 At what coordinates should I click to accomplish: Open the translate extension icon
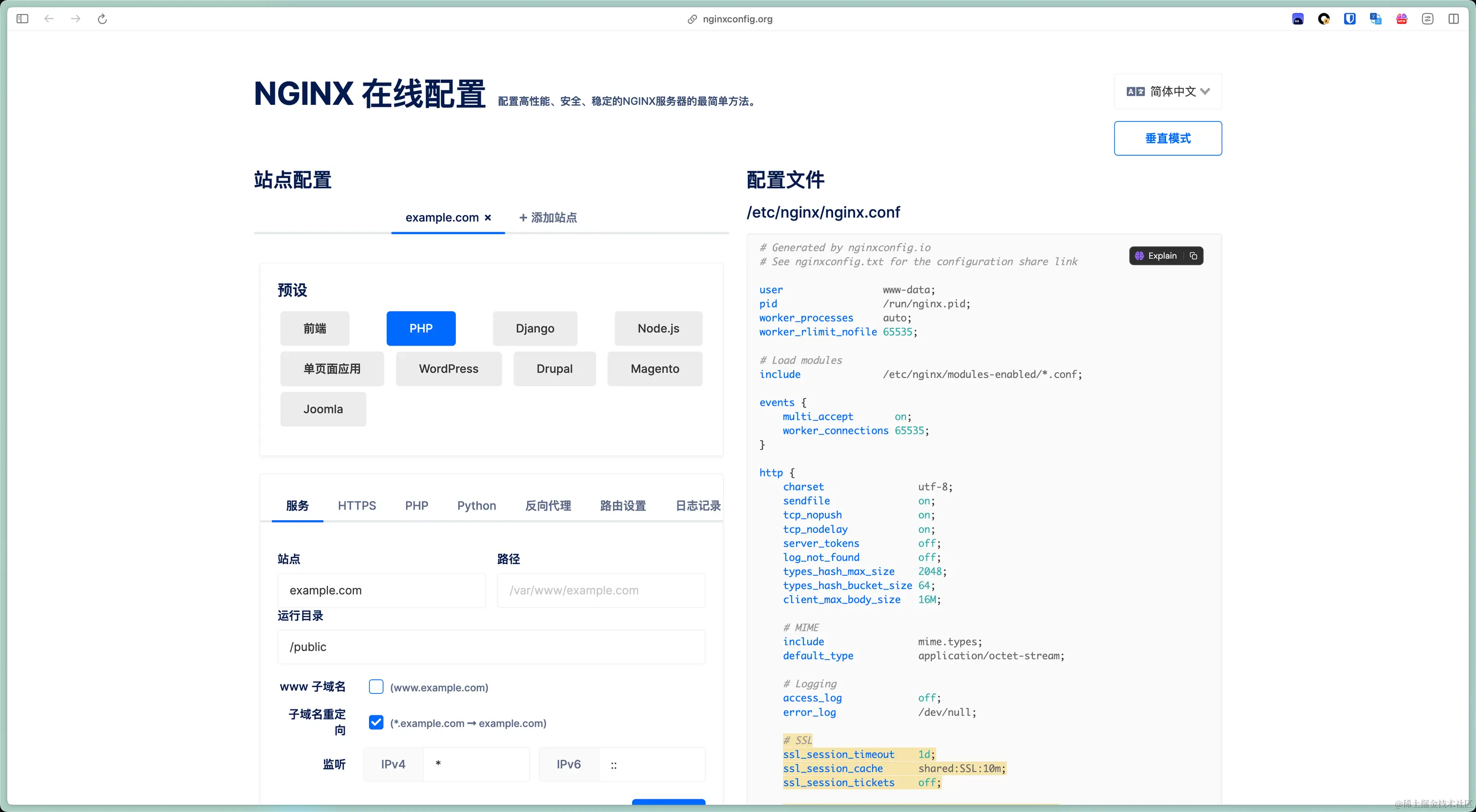(1375, 19)
